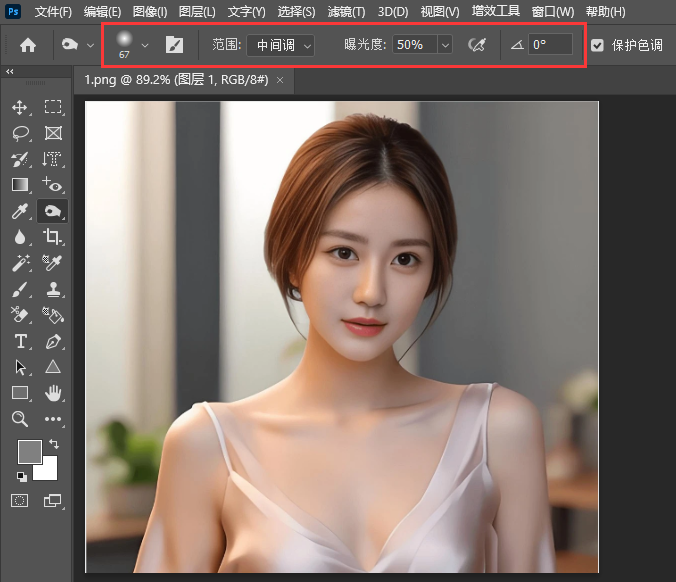Select the Clone Stamp tool
676x582 pixels.
pos(53,289)
